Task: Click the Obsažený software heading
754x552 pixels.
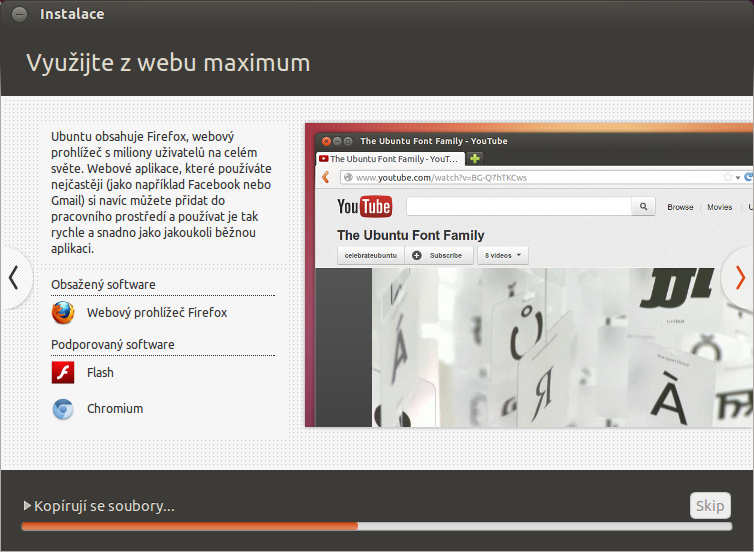Action: coord(103,285)
